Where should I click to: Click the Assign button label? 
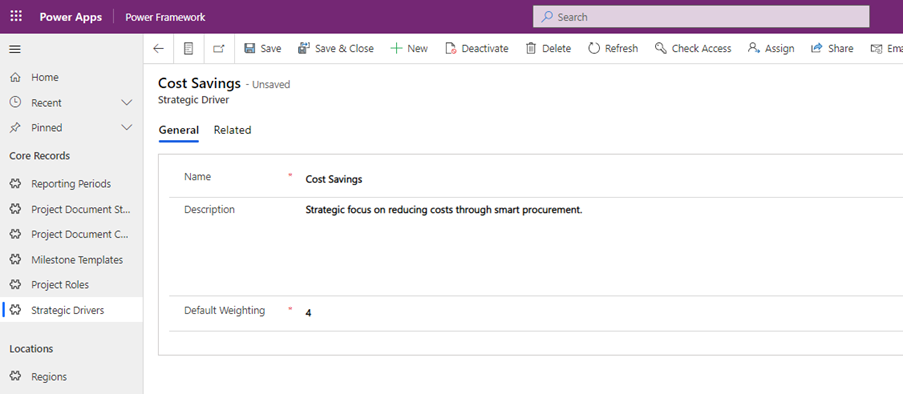[780, 49]
